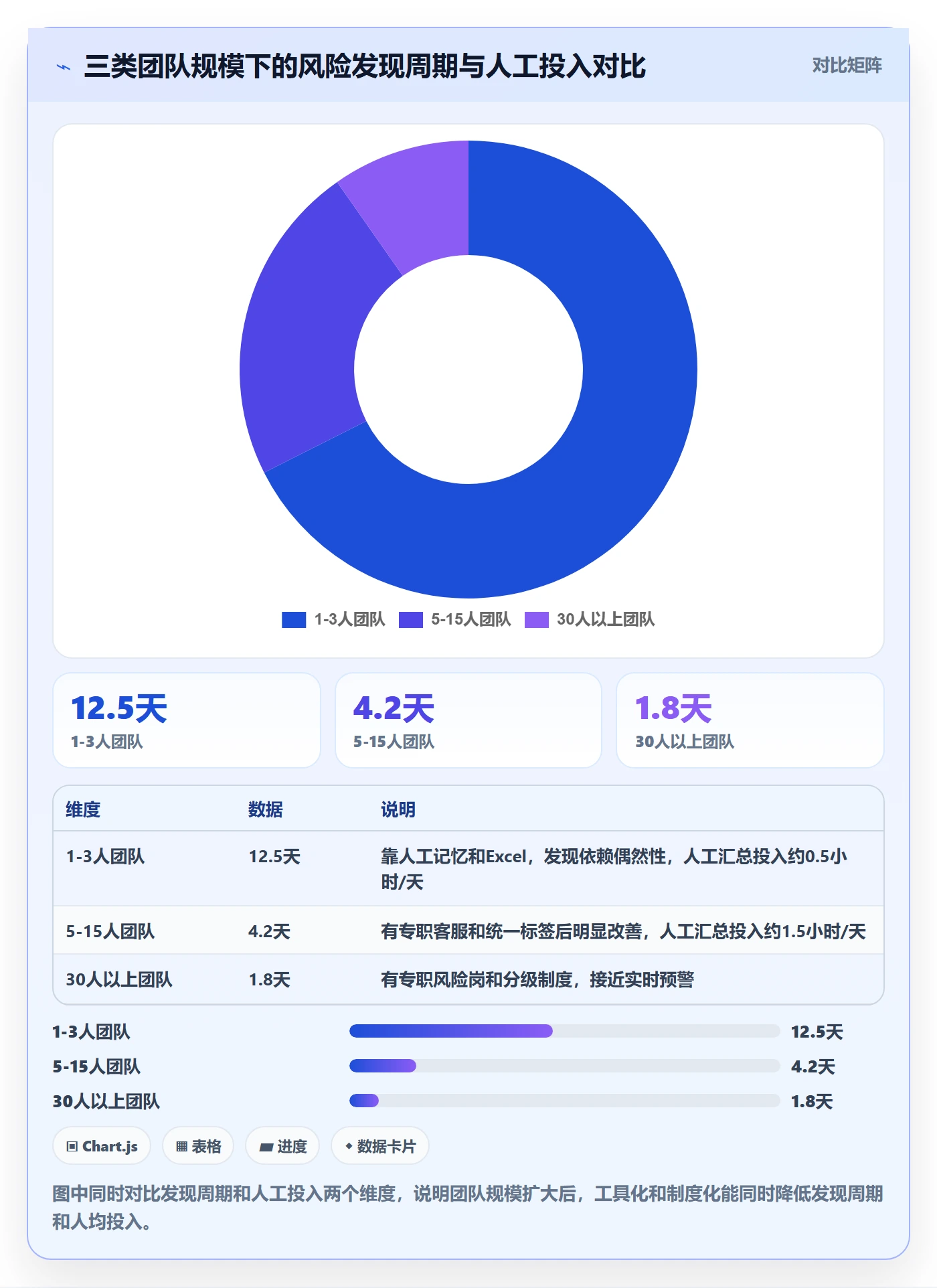Toggle the 30人以上团队 legend swatch
Image resolution: width=937 pixels, height=1288 pixels.
click(536, 620)
